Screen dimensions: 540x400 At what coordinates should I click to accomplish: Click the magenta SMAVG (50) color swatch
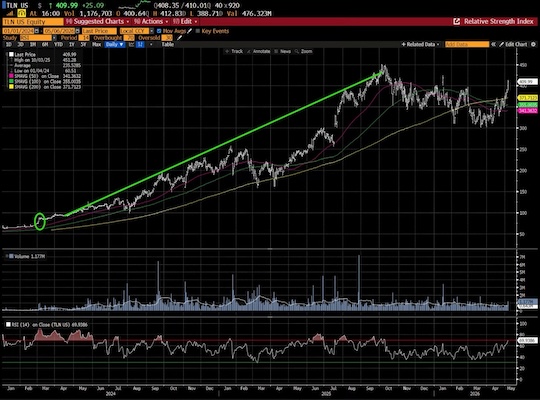click(11, 76)
